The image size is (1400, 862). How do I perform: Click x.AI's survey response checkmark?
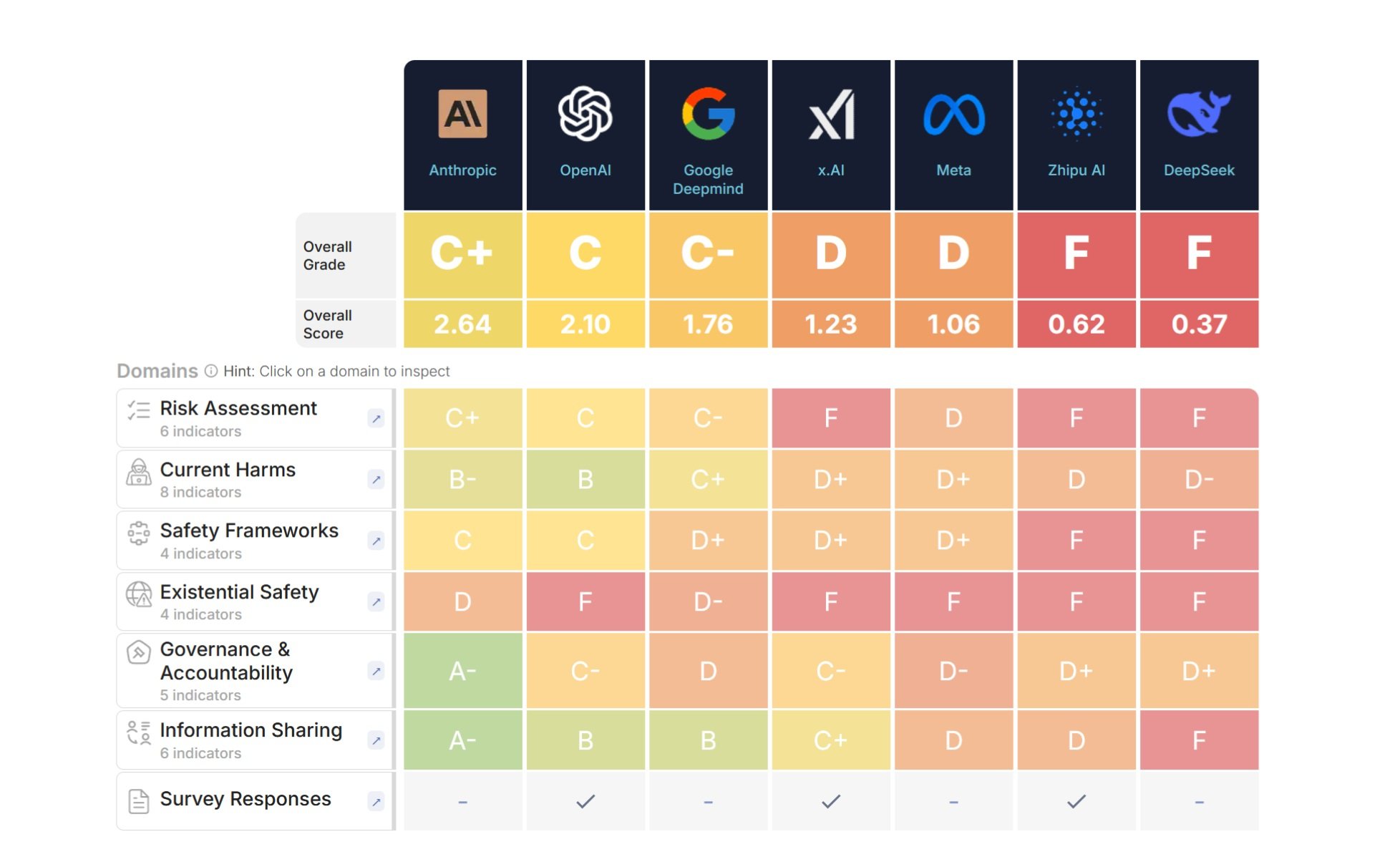pos(830,802)
